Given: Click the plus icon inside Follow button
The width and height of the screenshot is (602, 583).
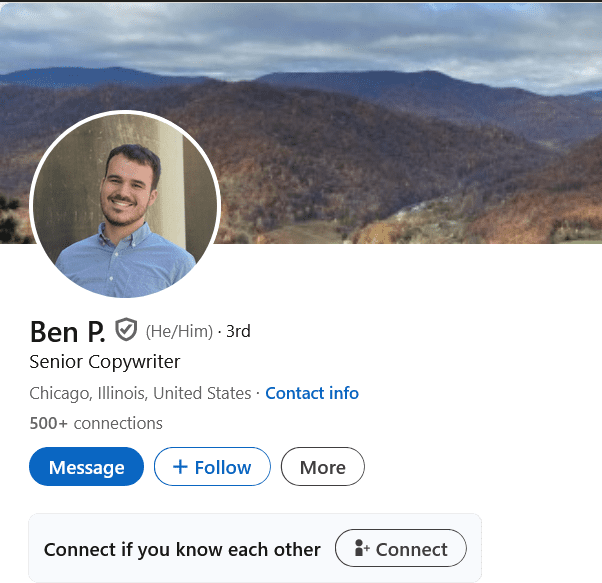Looking at the screenshot, I should (x=180, y=467).
